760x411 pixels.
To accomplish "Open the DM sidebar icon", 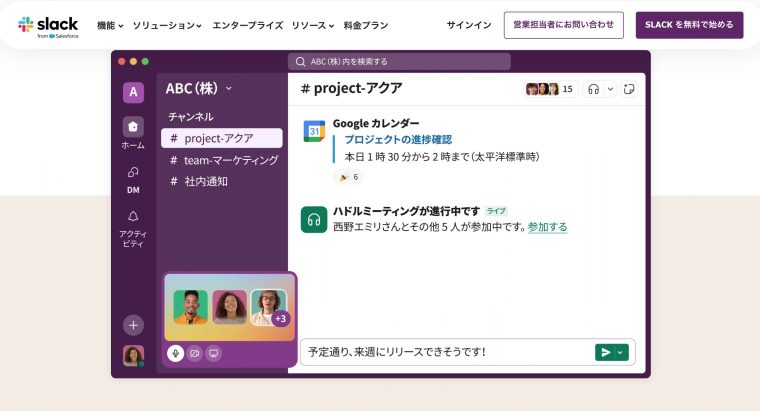I will tap(133, 172).
